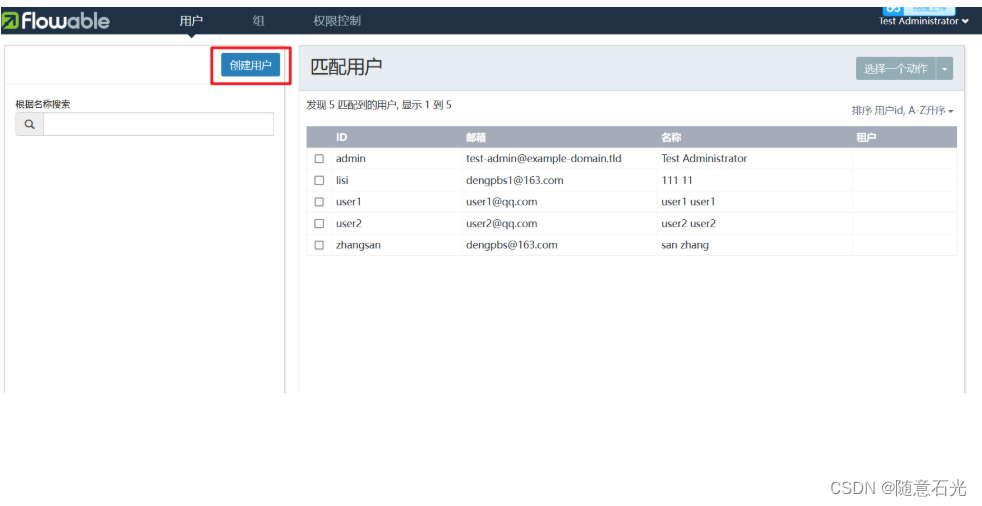Check the user1 row checkbox
The image size is (982, 506).
319,202
